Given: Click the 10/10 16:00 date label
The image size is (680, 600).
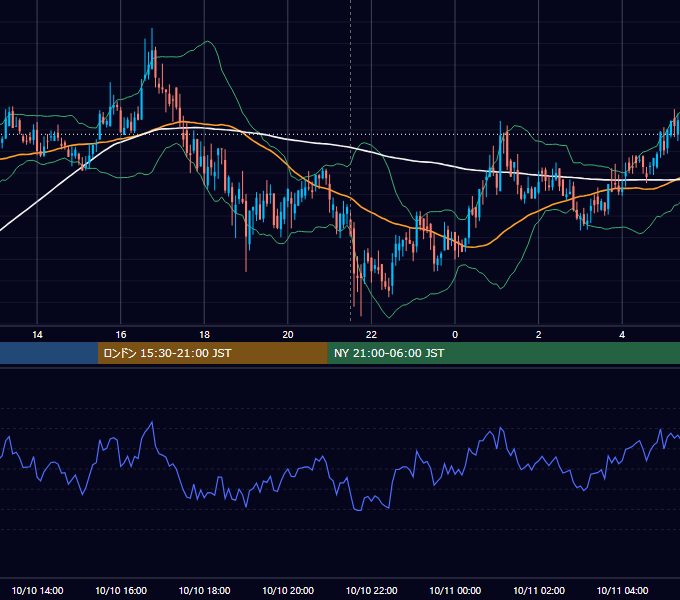Looking at the screenshot, I should [121, 590].
